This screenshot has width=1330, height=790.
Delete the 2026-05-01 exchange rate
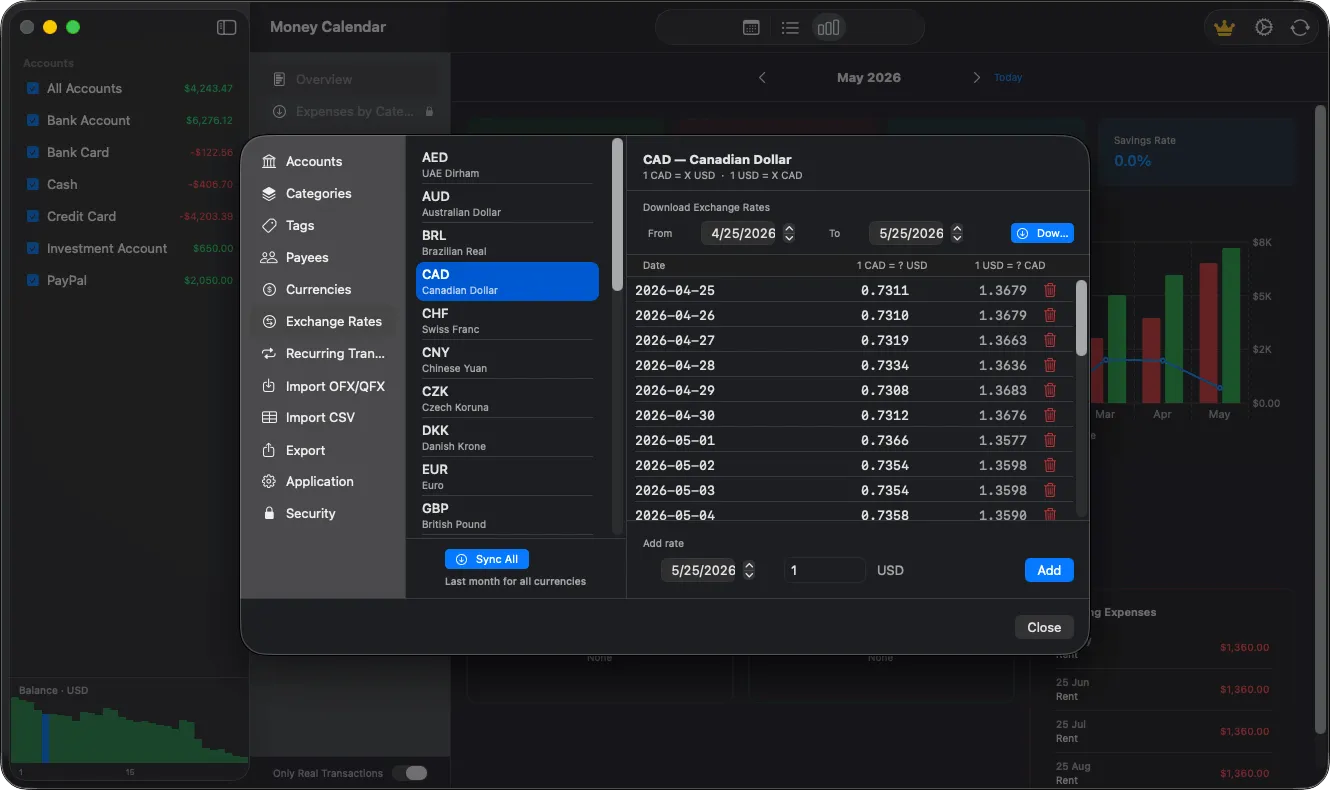tap(1050, 440)
